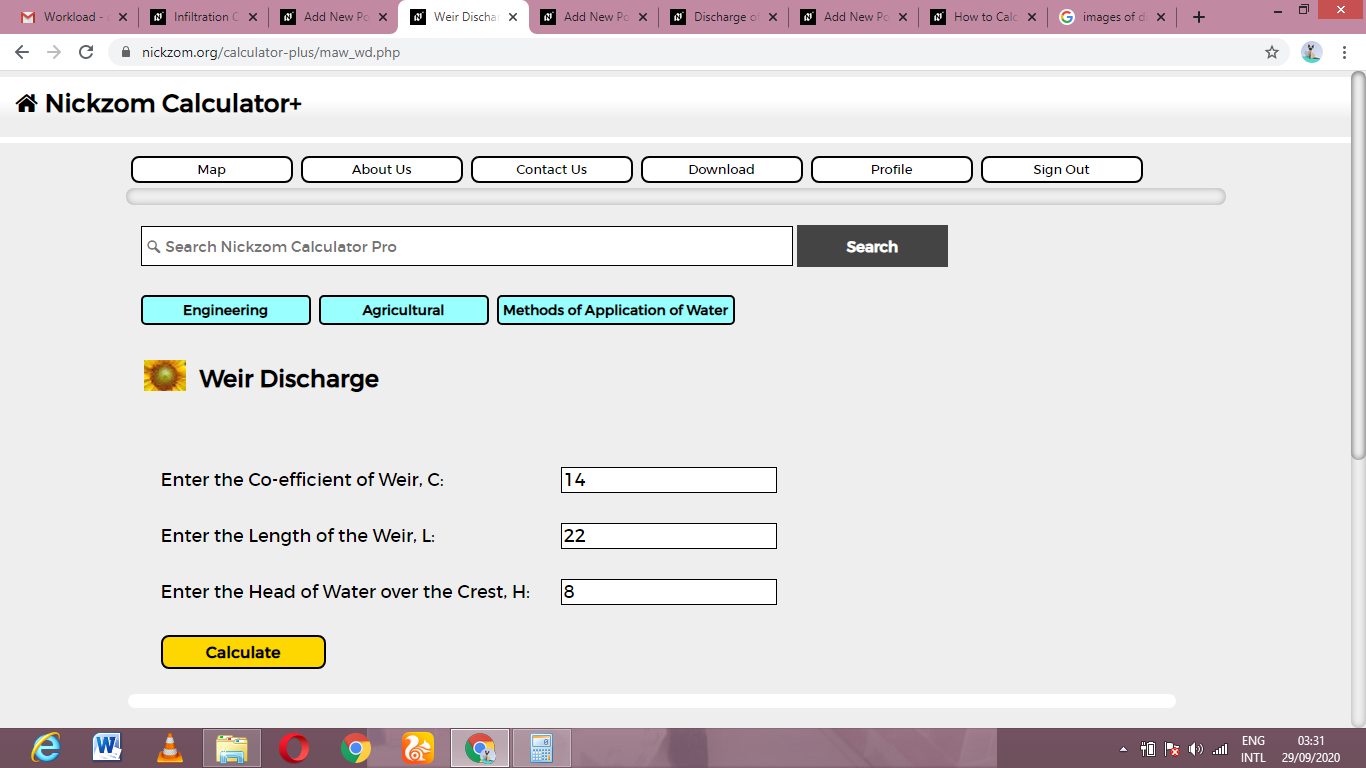Switch to the 'How to Calc' tab
This screenshot has height=768, width=1366.
point(984,17)
